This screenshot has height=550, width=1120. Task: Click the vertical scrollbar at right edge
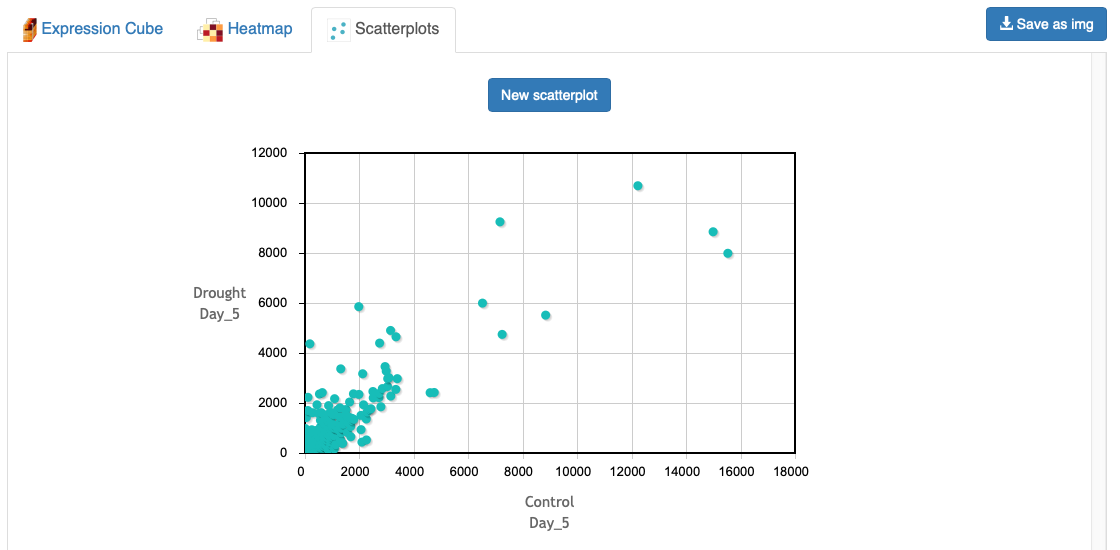click(x=1098, y=300)
